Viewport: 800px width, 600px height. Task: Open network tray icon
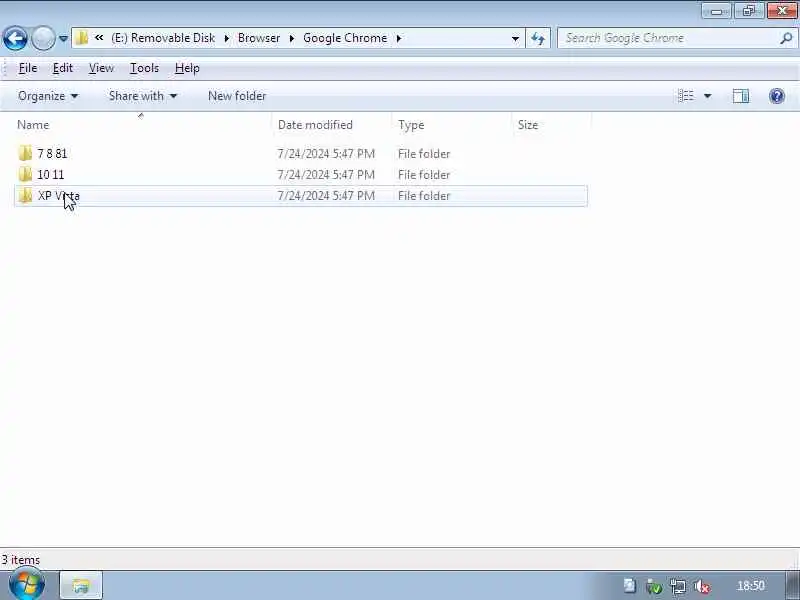[678, 586]
